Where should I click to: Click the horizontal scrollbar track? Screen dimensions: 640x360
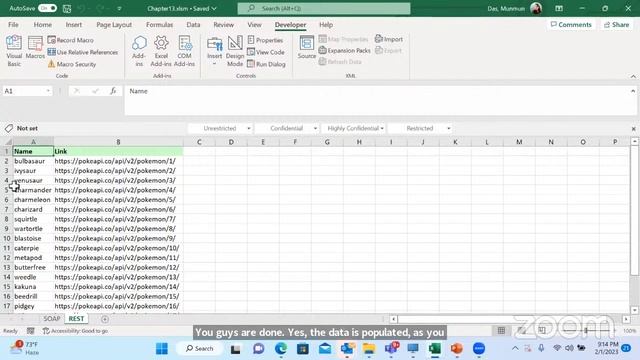click(x=510, y=319)
